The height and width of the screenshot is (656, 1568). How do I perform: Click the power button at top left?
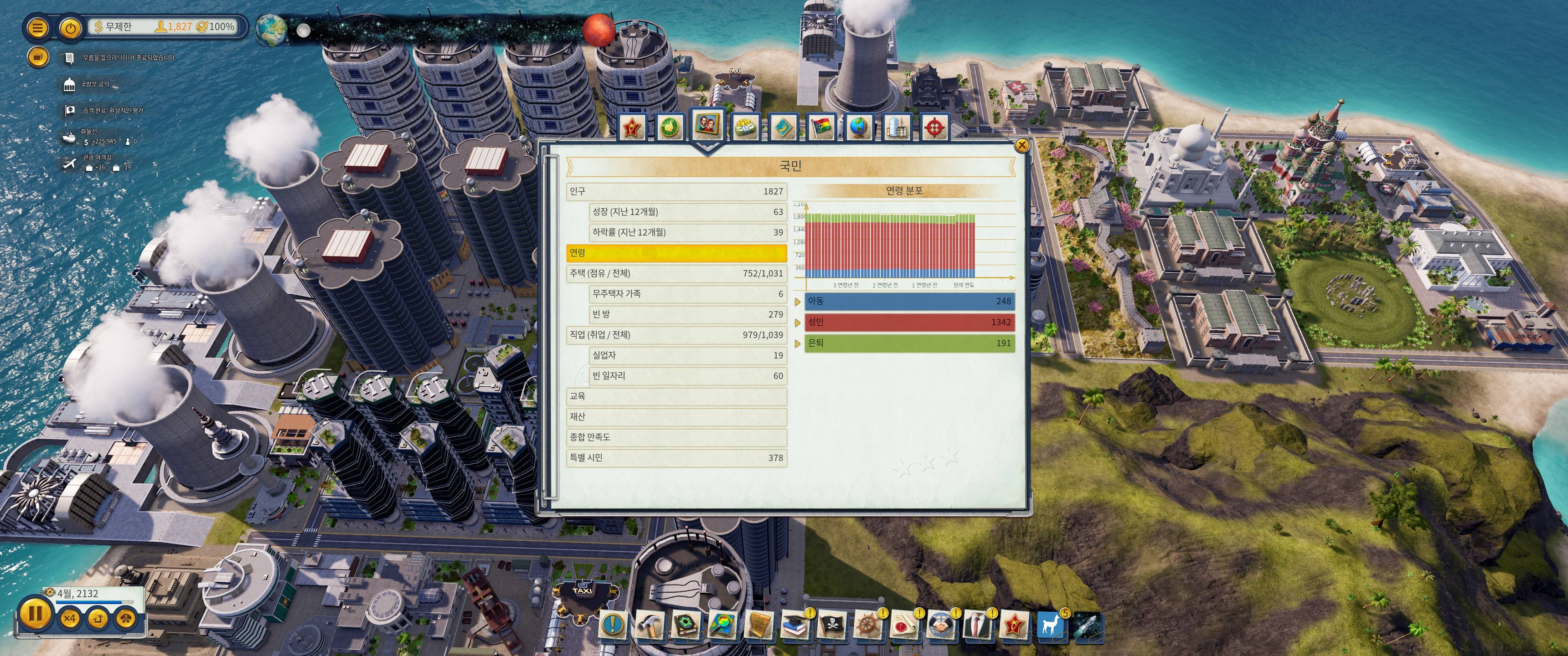click(x=71, y=28)
